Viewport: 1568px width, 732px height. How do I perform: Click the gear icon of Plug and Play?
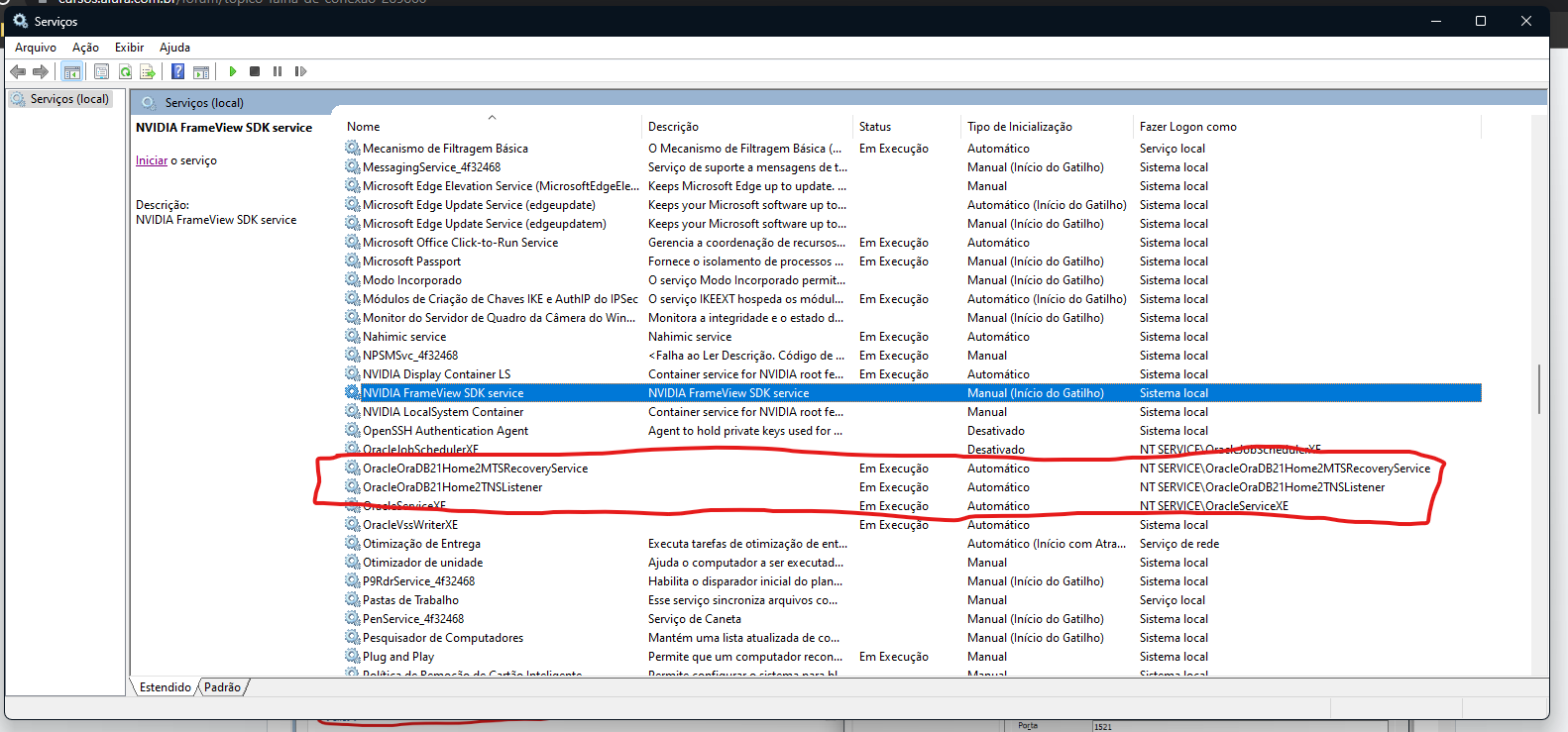point(353,657)
